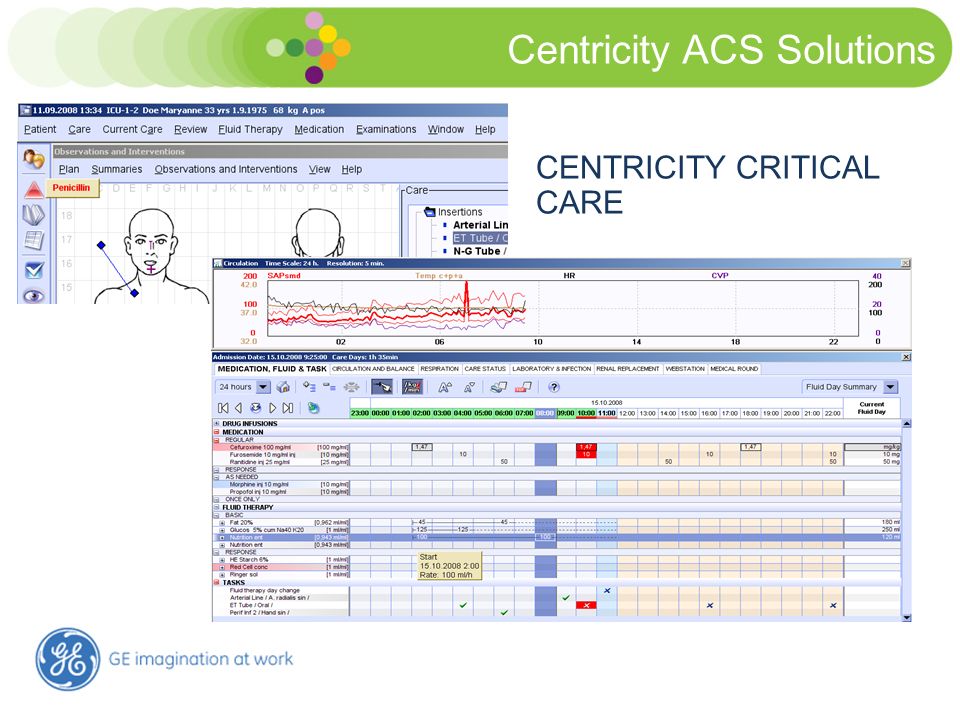Expand the Ringer sol row
The height and width of the screenshot is (720, 960).
click(222, 575)
